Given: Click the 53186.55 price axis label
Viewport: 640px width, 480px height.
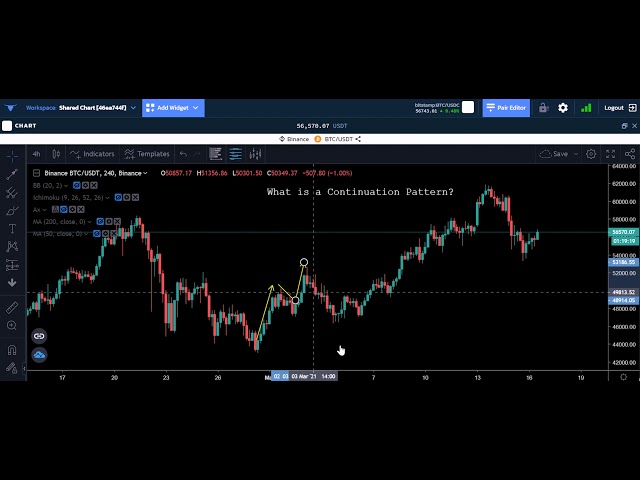Looking at the screenshot, I should tap(624, 262).
